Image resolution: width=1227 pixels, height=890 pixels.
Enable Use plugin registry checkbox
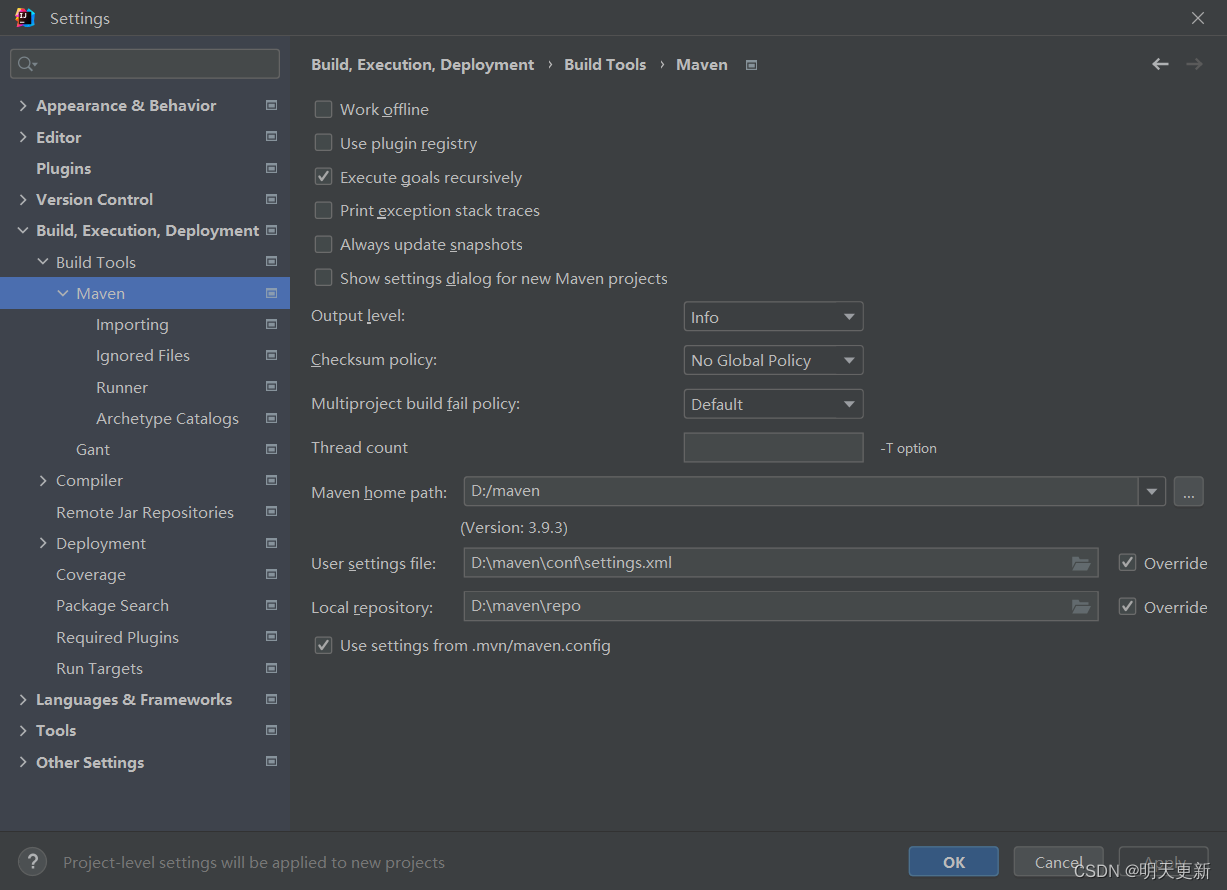point(323,143)
